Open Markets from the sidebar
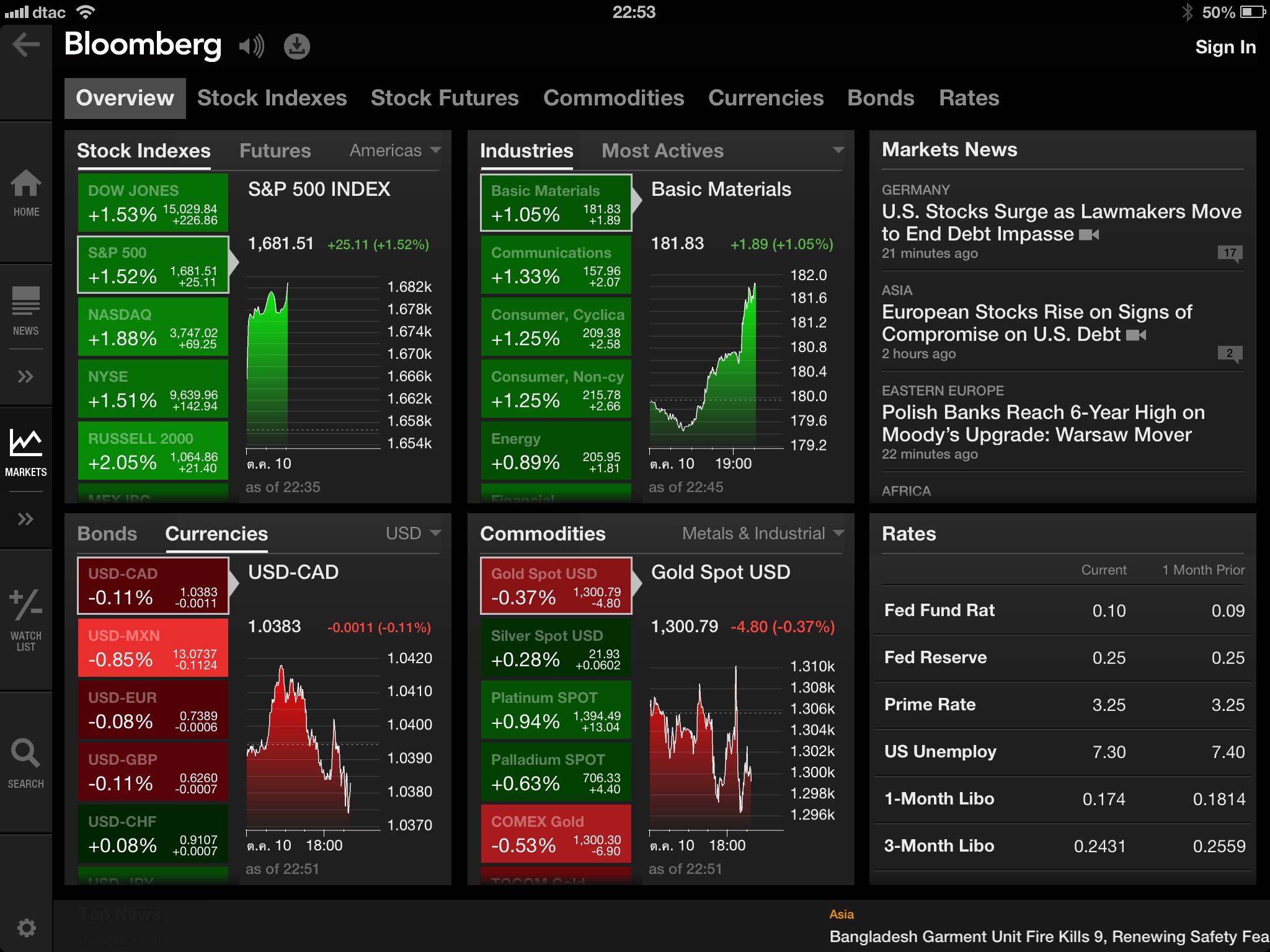The image size is (1270, 952). click(x=26, y=453)
